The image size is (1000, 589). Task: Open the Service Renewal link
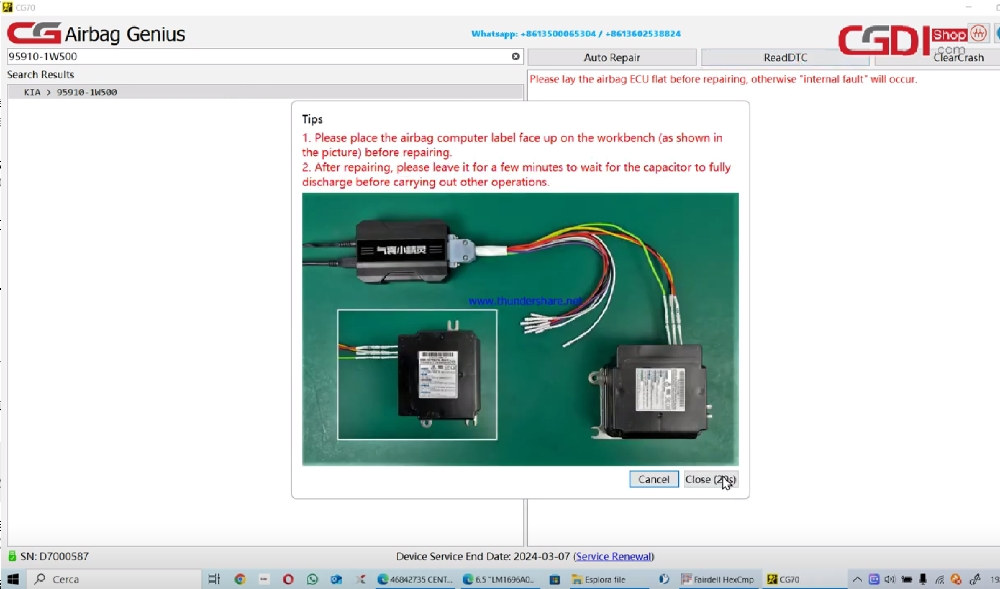[614, 556]
